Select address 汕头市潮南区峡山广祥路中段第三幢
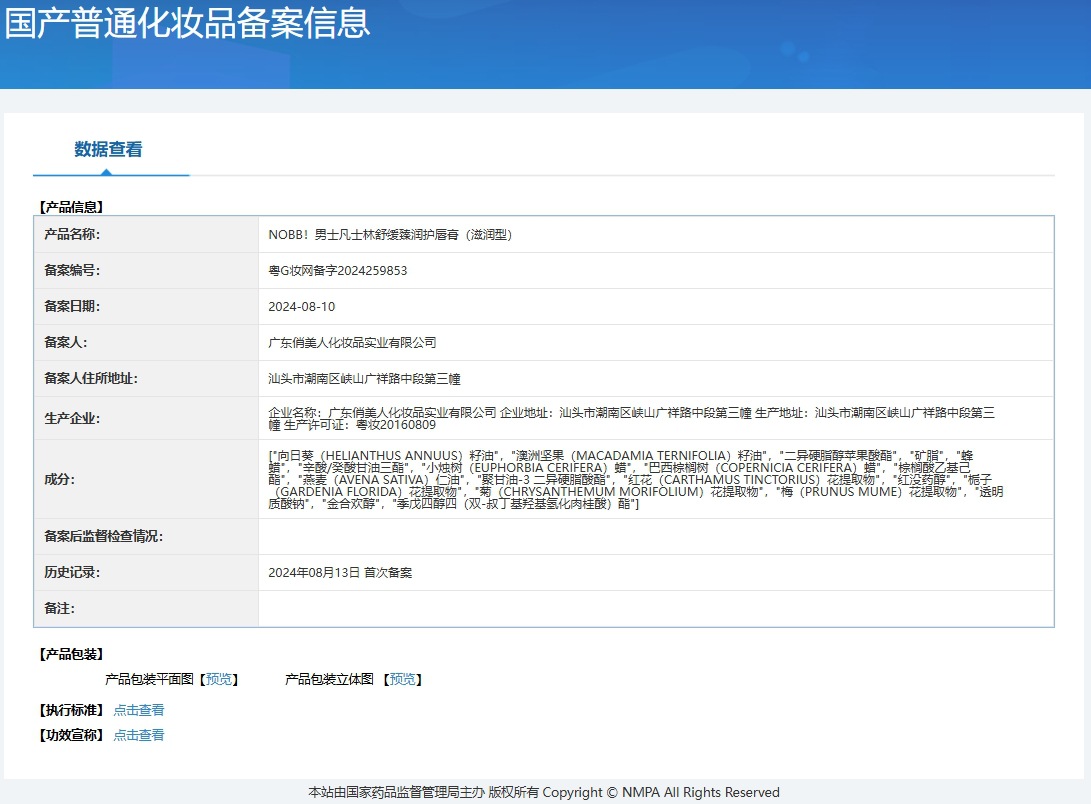1091x804 pixels. click(365, 379)
